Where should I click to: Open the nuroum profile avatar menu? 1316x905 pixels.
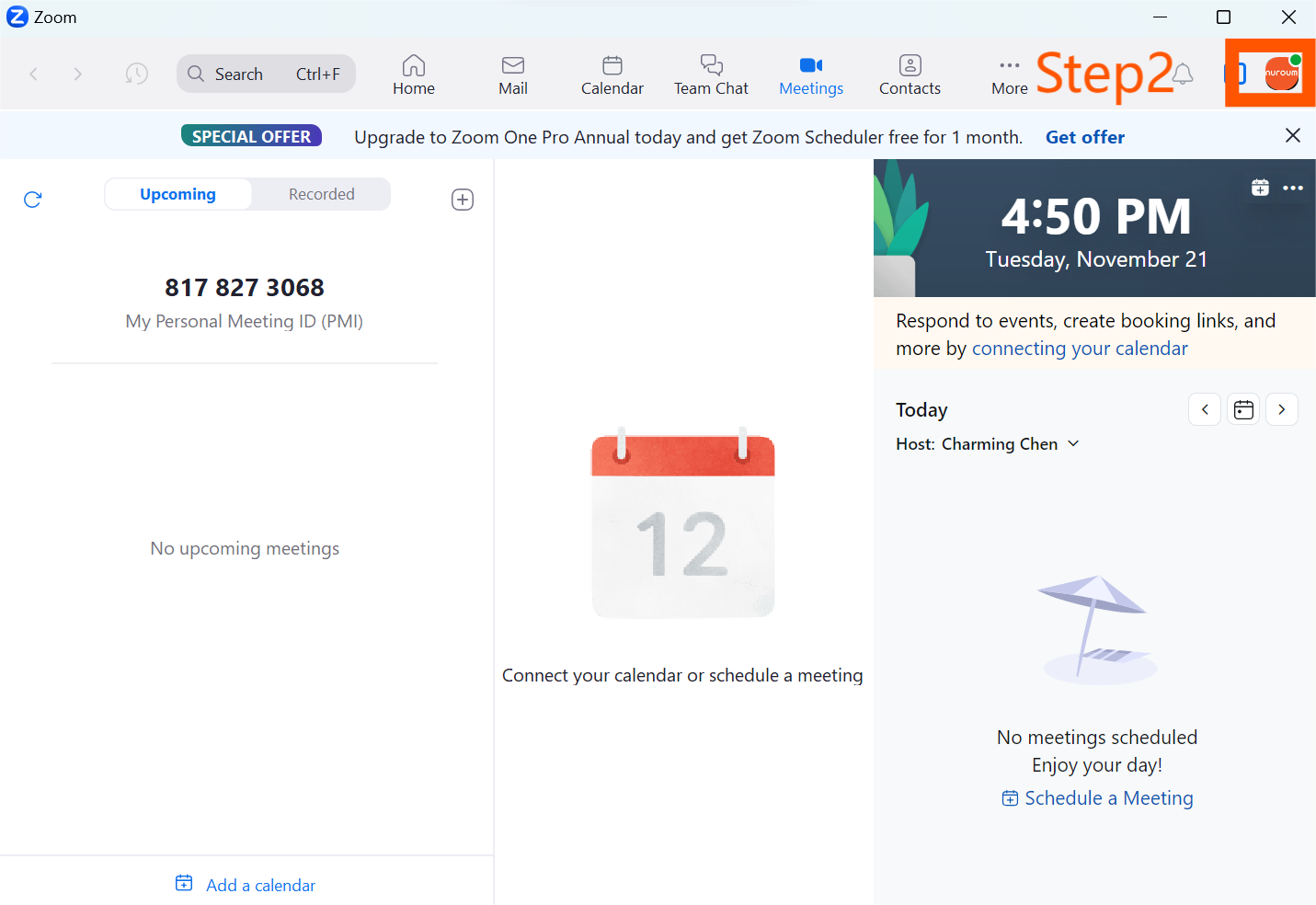click(x=1282, y=73)
